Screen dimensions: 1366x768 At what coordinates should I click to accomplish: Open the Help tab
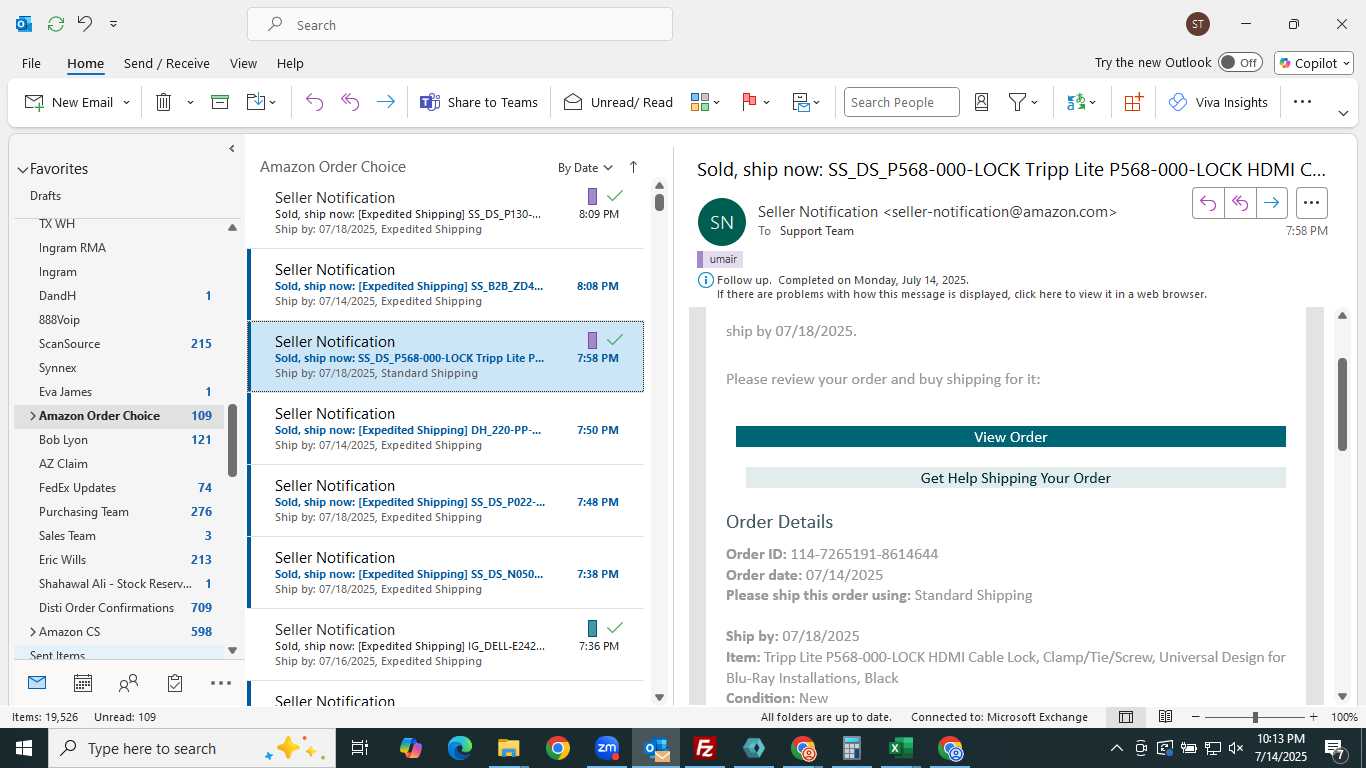290,63
